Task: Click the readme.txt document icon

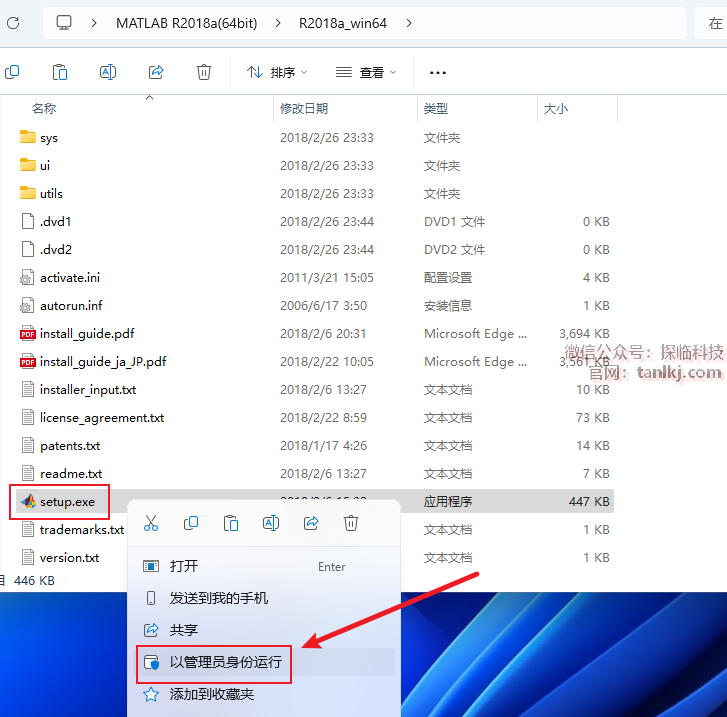Action: click(x=28, y=474)
